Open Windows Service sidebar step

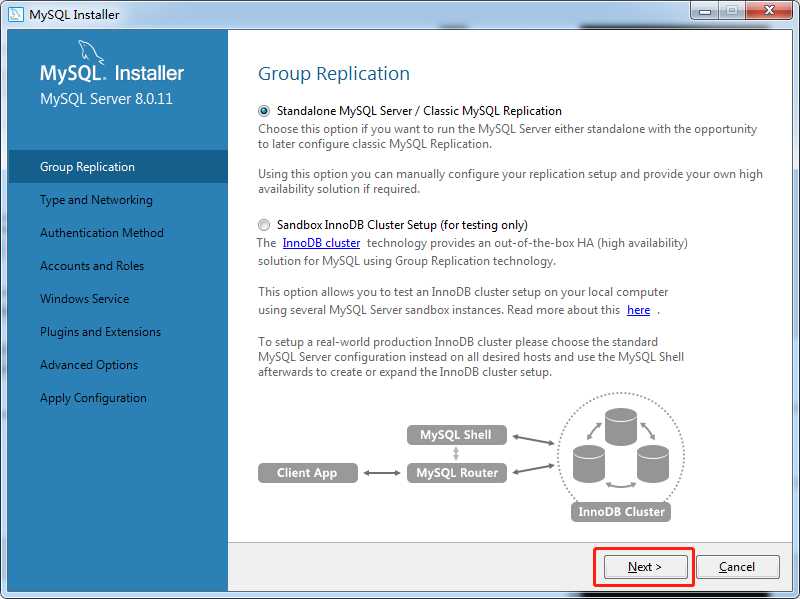pyautogui.click(x=85, y=298)
